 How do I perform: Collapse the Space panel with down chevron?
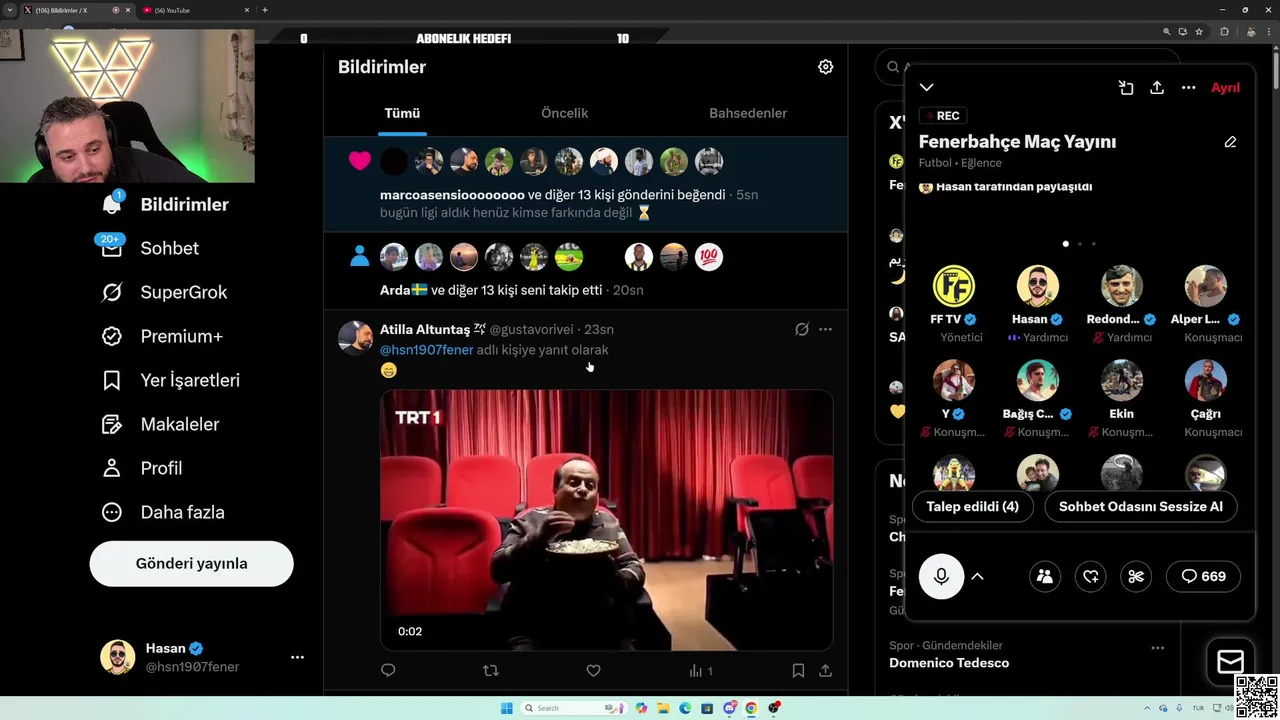pyautogui.click(x=927, y=88)
